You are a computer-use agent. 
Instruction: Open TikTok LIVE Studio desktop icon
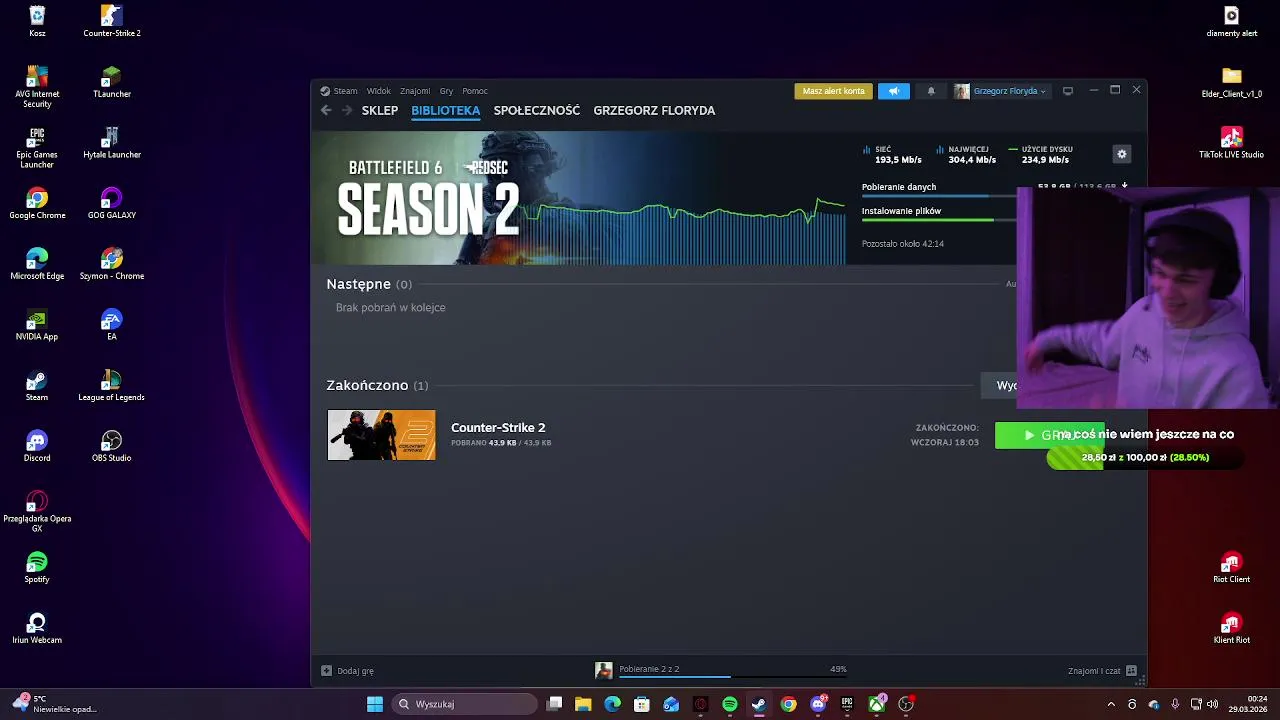(x=1232, y=143)
